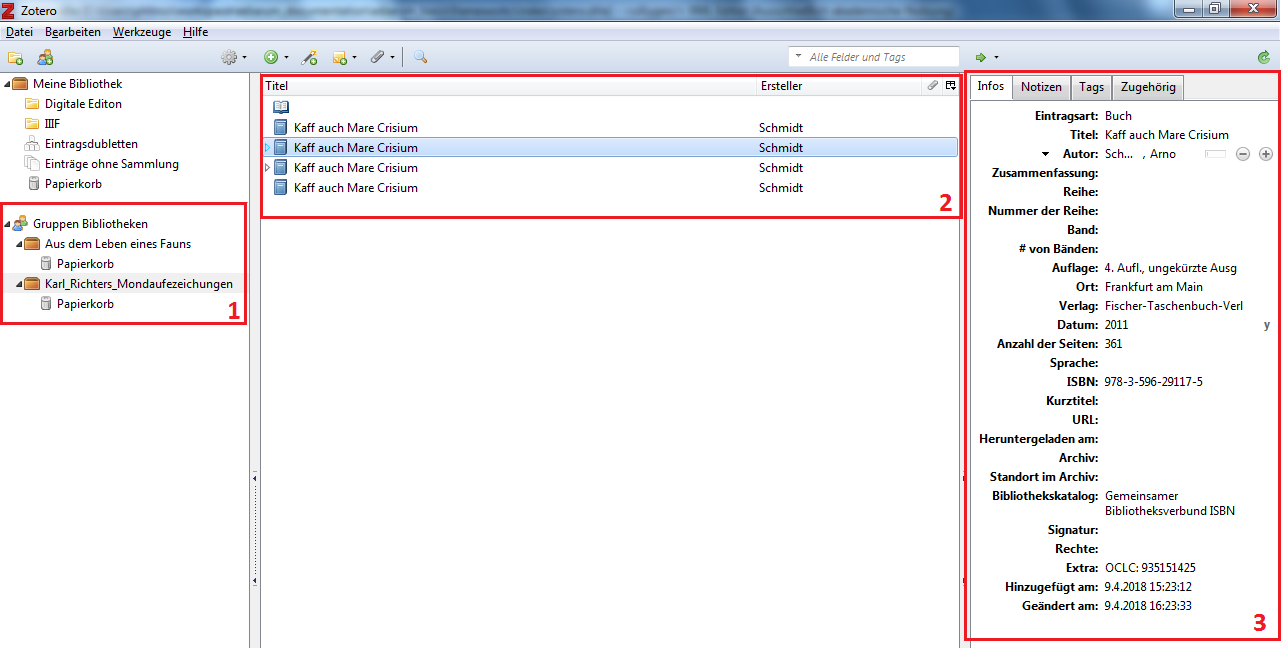Switch to the Zugehörig tab
This screenshot has height=648, width=1286.
pos(1148,87)
